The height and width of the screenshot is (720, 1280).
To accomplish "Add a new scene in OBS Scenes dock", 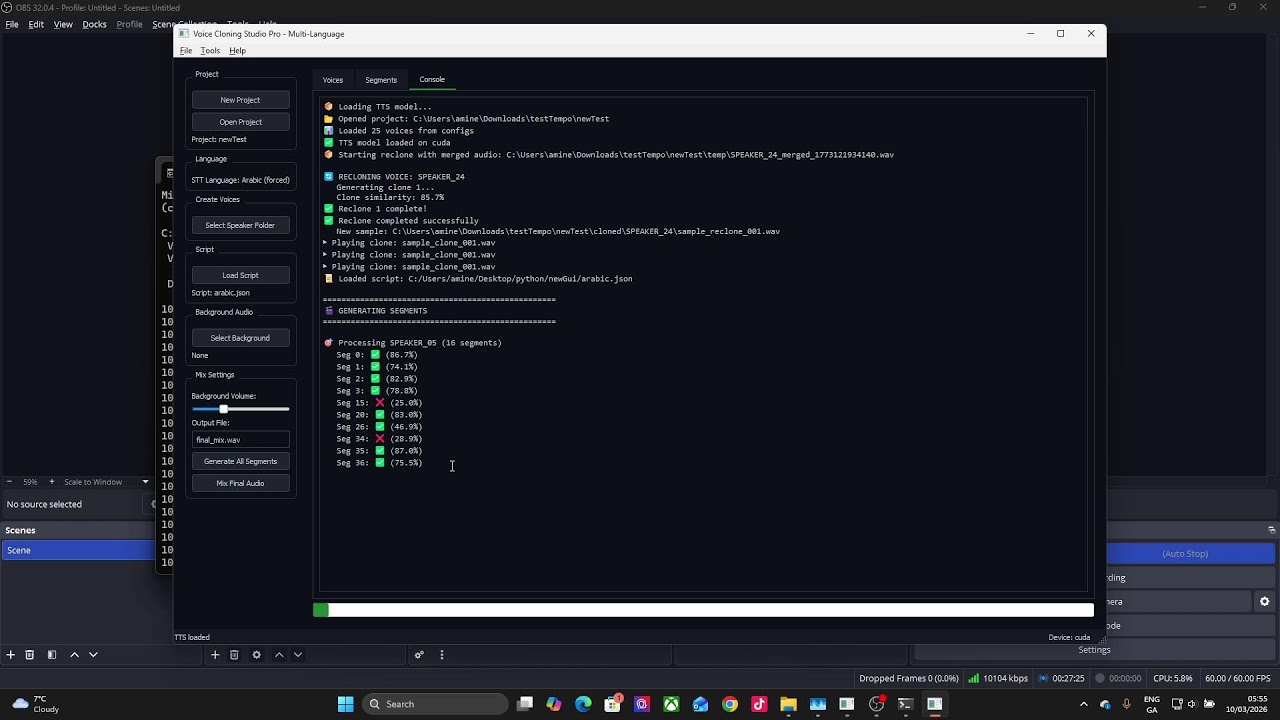I will coord(10,655).
